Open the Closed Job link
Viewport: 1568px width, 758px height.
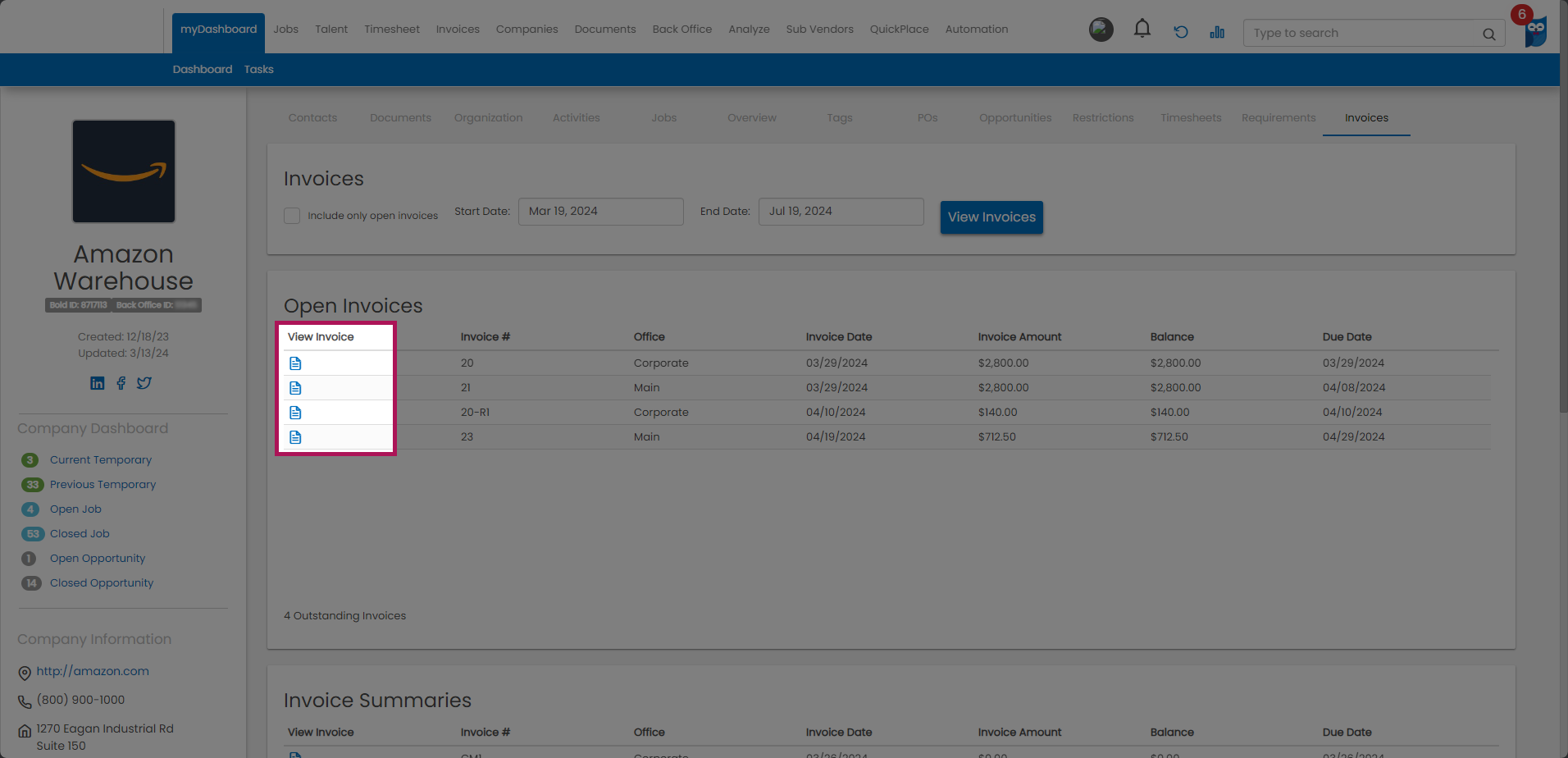80,534
